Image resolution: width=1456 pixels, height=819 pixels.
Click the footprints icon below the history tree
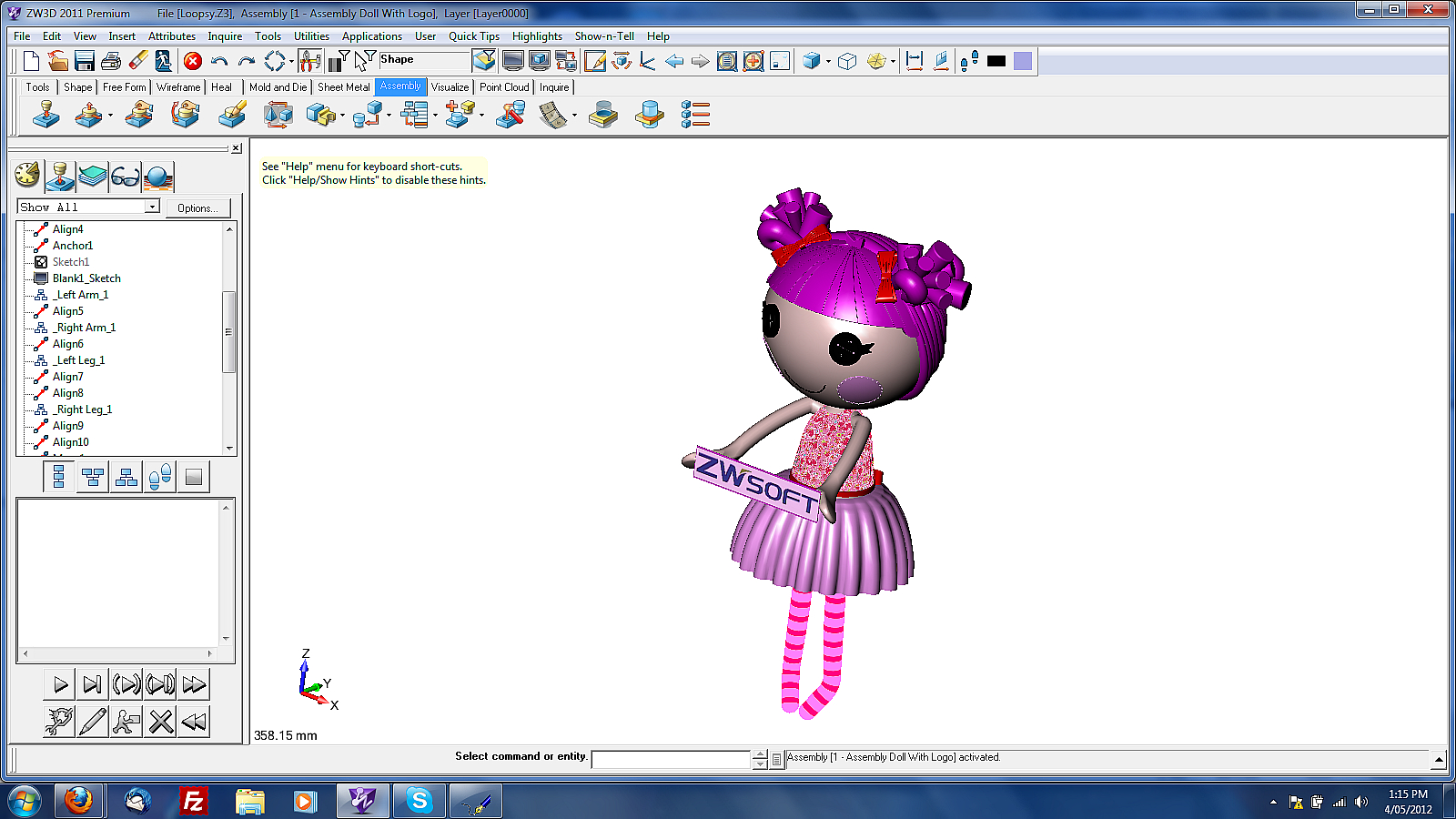tap(160, 477)
